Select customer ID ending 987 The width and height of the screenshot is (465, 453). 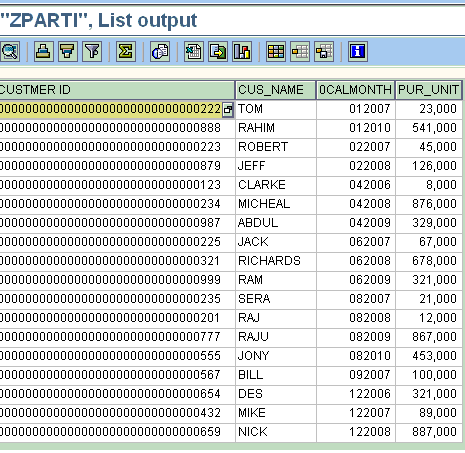[111, 223]
